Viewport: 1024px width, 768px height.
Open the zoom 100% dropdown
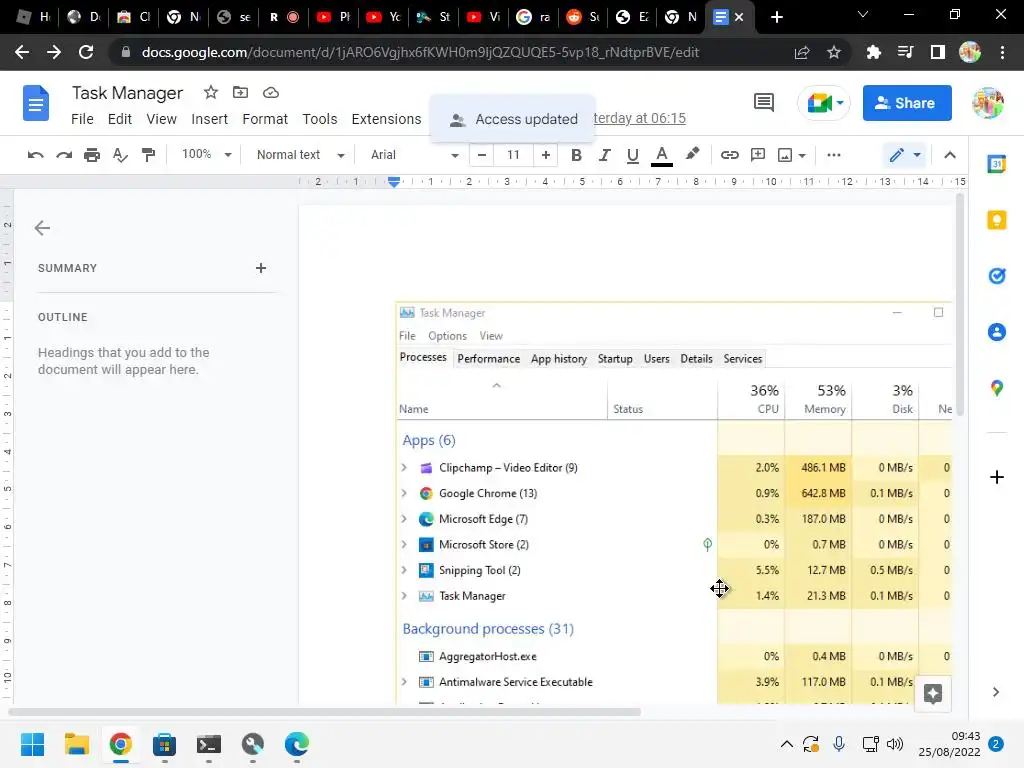(206, 154)
